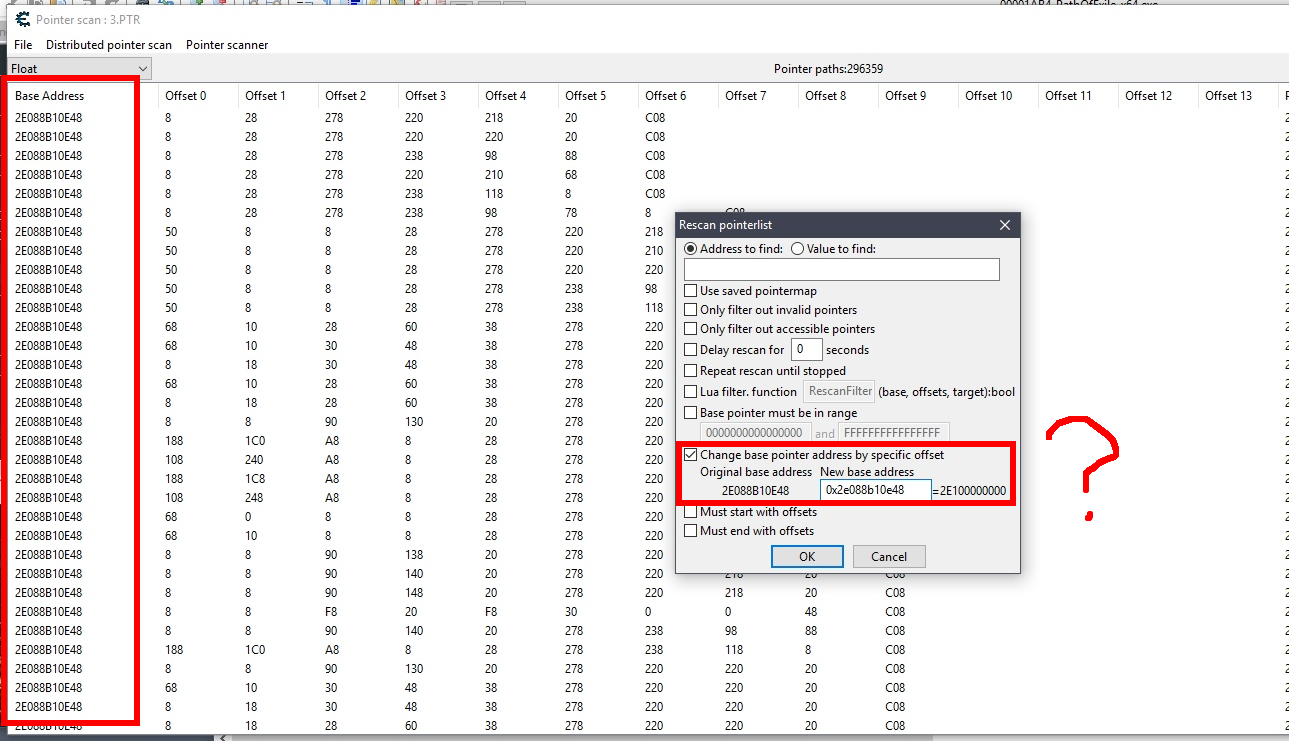Toggle Repeat rescan until stopped
This screenshot has height=741, width=1289.
(691, 371)
